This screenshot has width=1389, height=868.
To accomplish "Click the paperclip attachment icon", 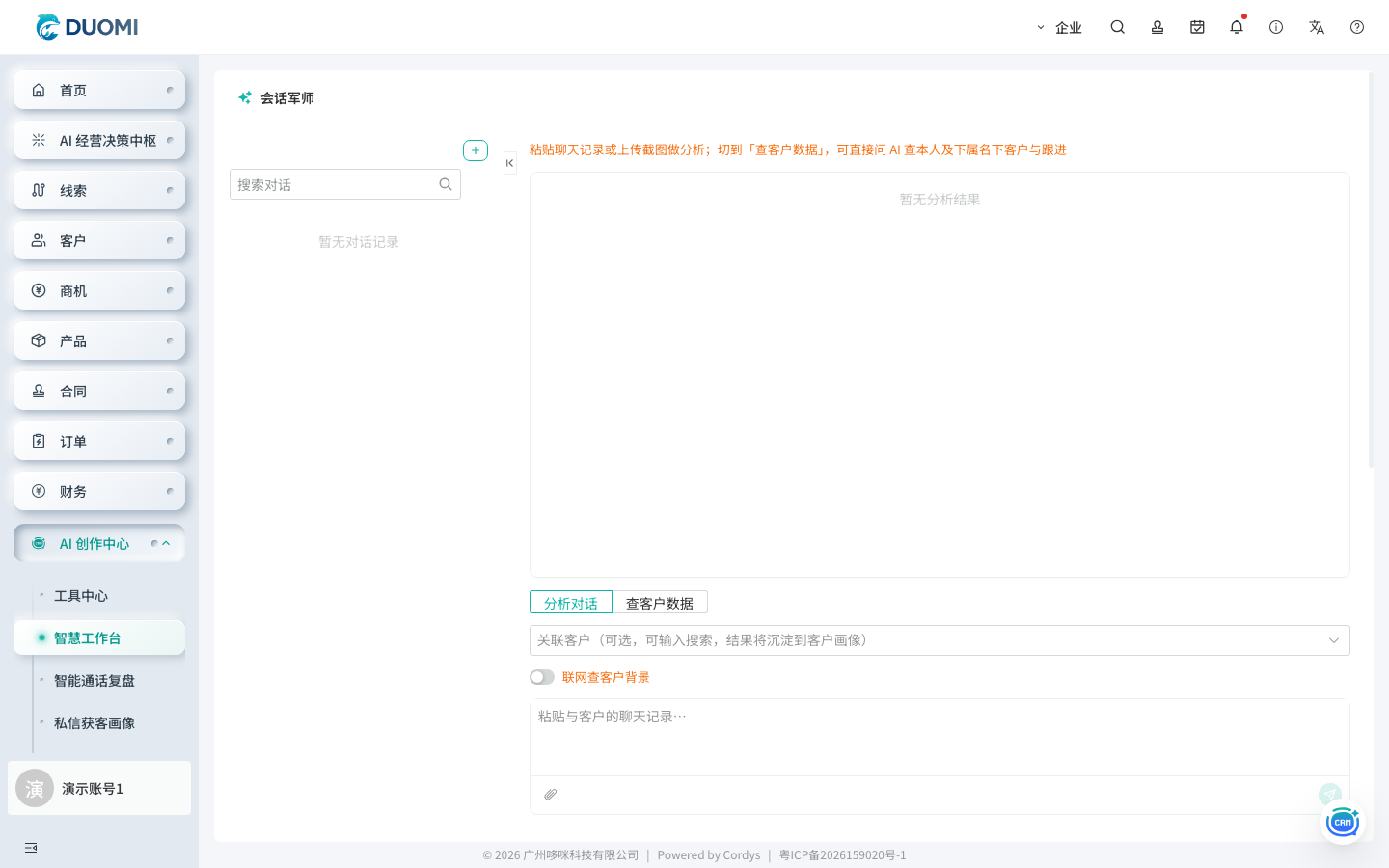I will 551,795.
